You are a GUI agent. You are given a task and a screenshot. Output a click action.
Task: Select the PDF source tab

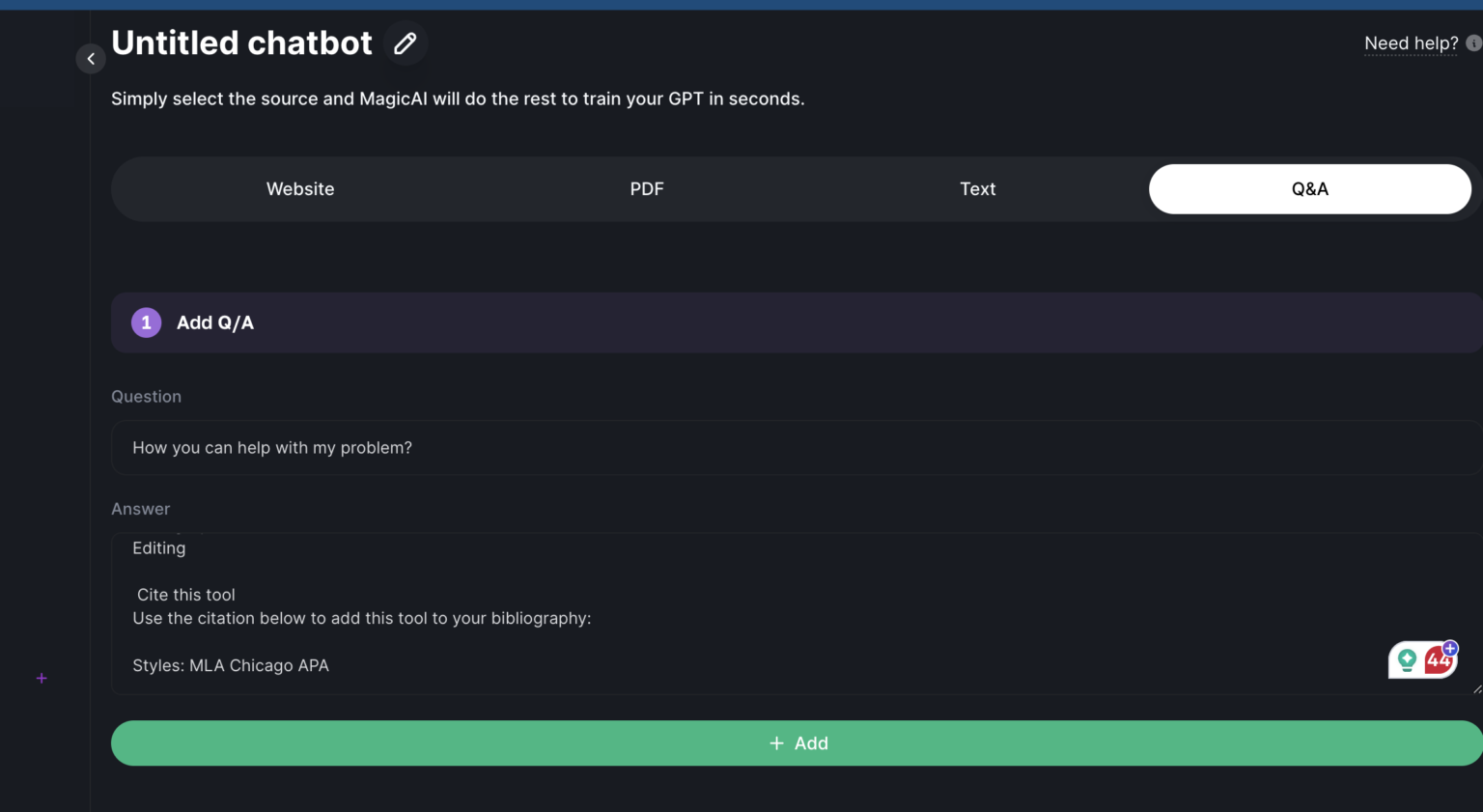point(647,189)
